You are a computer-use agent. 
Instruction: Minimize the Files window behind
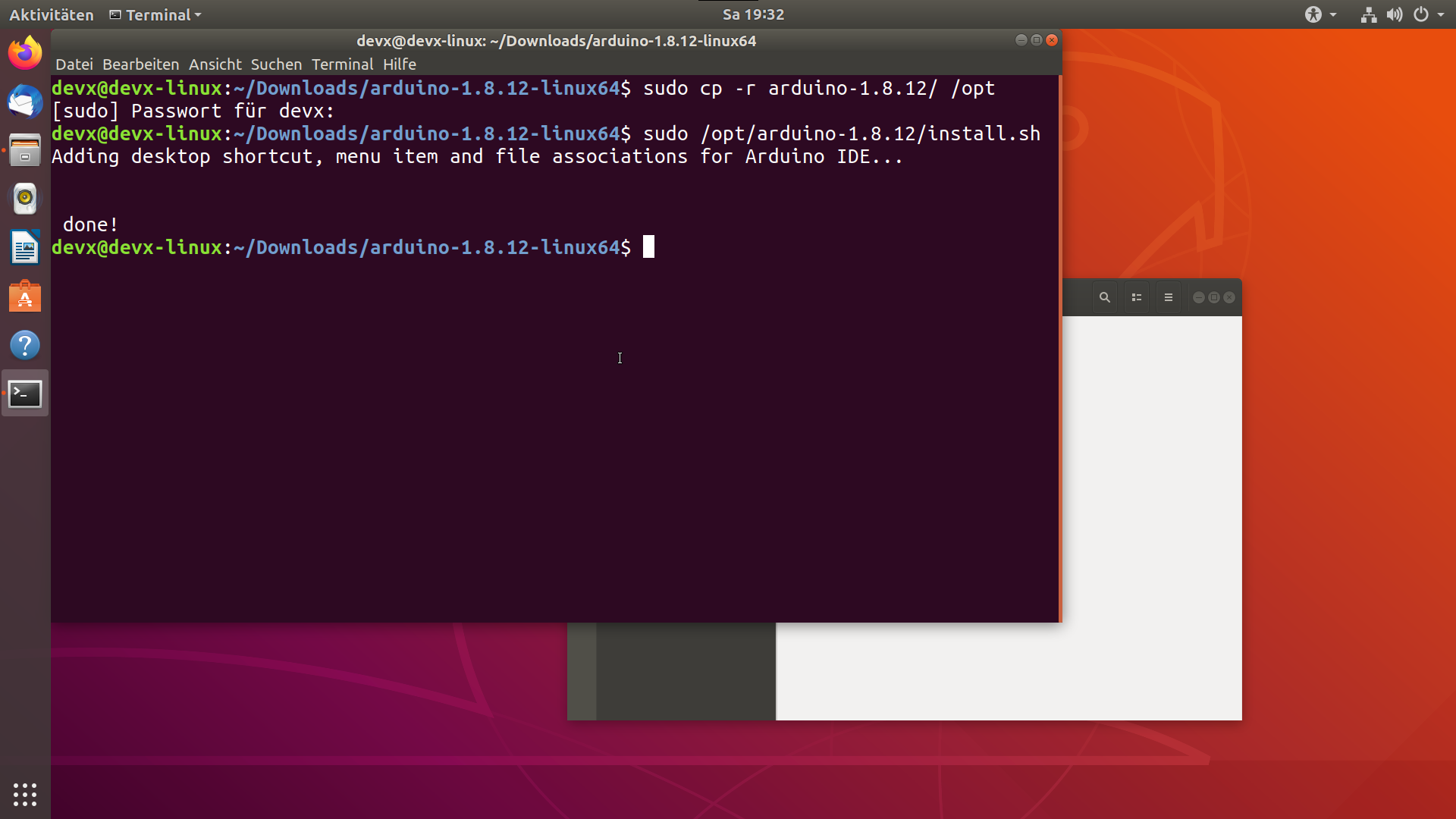tap(1199, 297)
